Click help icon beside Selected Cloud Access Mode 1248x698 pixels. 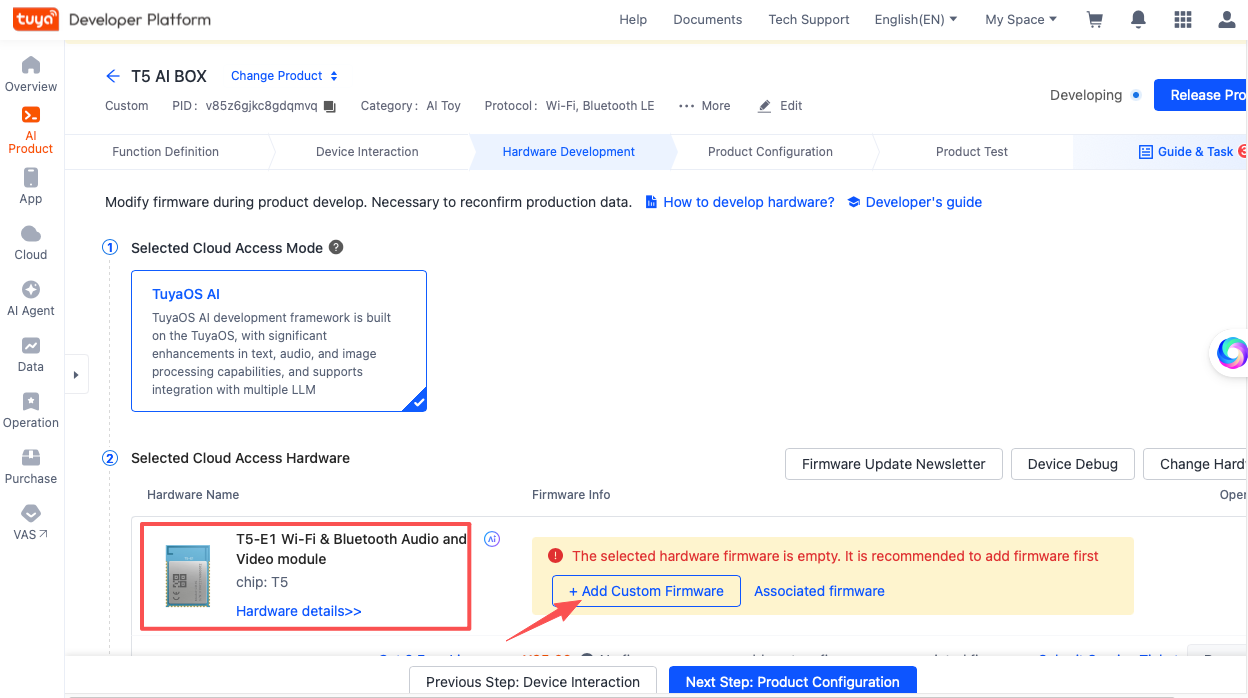[x=336, y=247]
